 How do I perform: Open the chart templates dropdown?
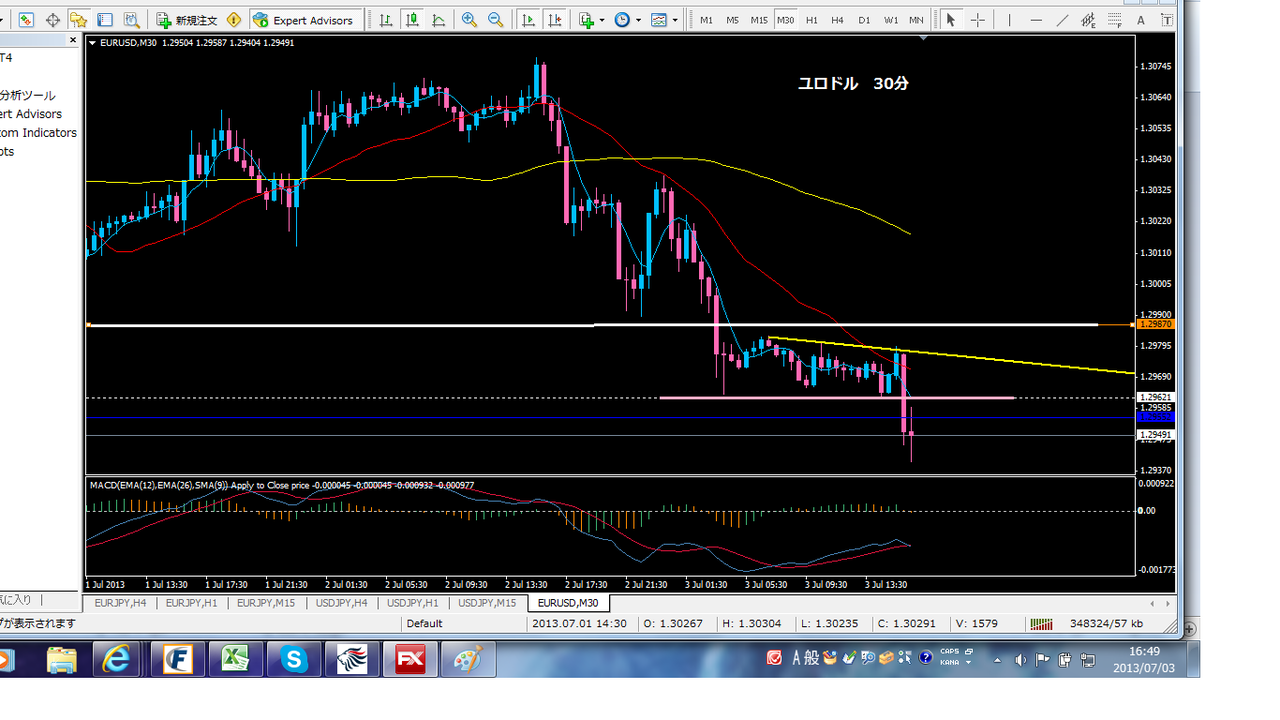663,20
